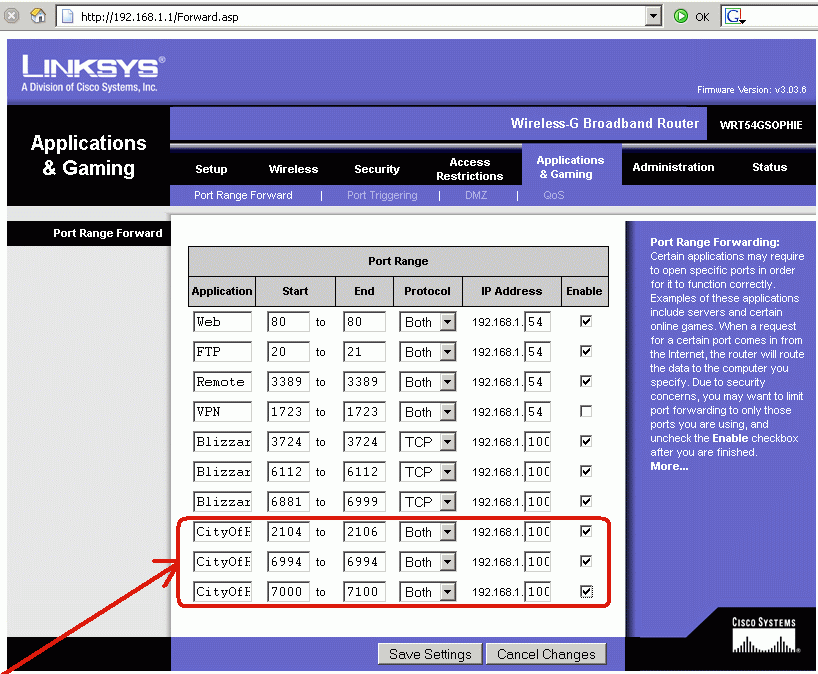This screenshot has height=674, width=818.
Task: Click the Google search engine icon
Action: 733,16
